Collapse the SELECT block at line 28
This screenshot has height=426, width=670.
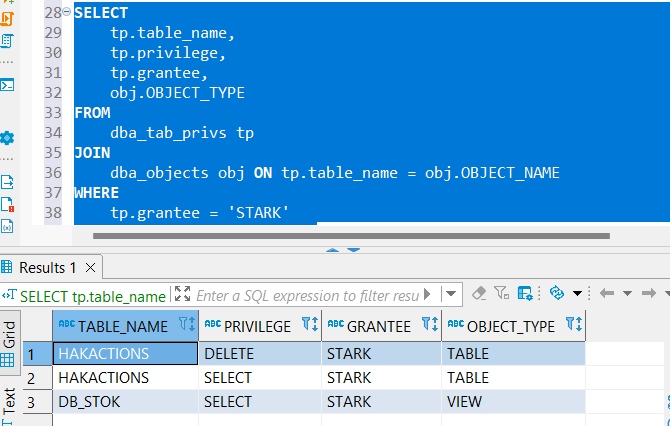click(x=67, y=12)
